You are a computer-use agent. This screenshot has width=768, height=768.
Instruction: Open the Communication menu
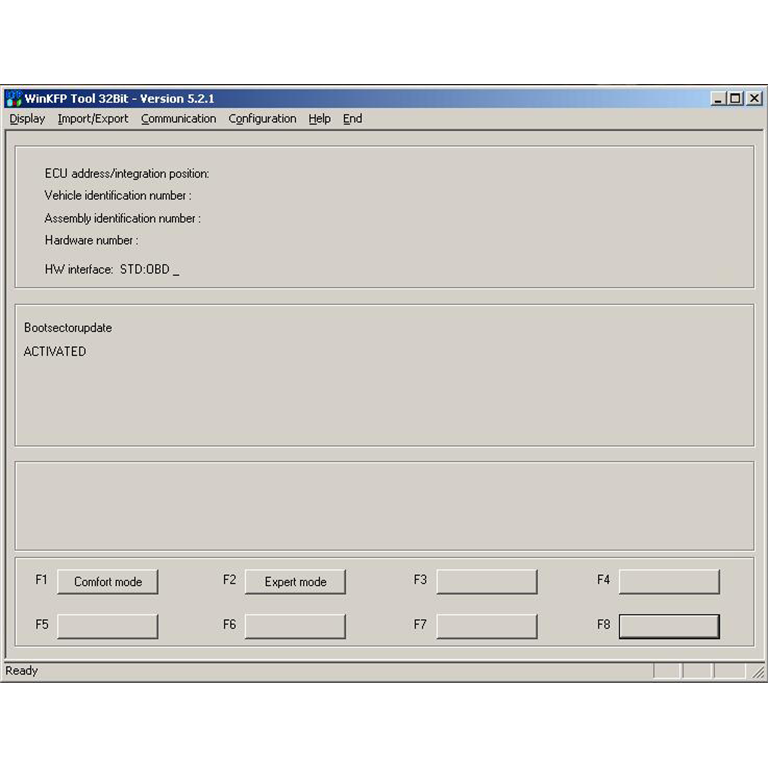(178, 119)
